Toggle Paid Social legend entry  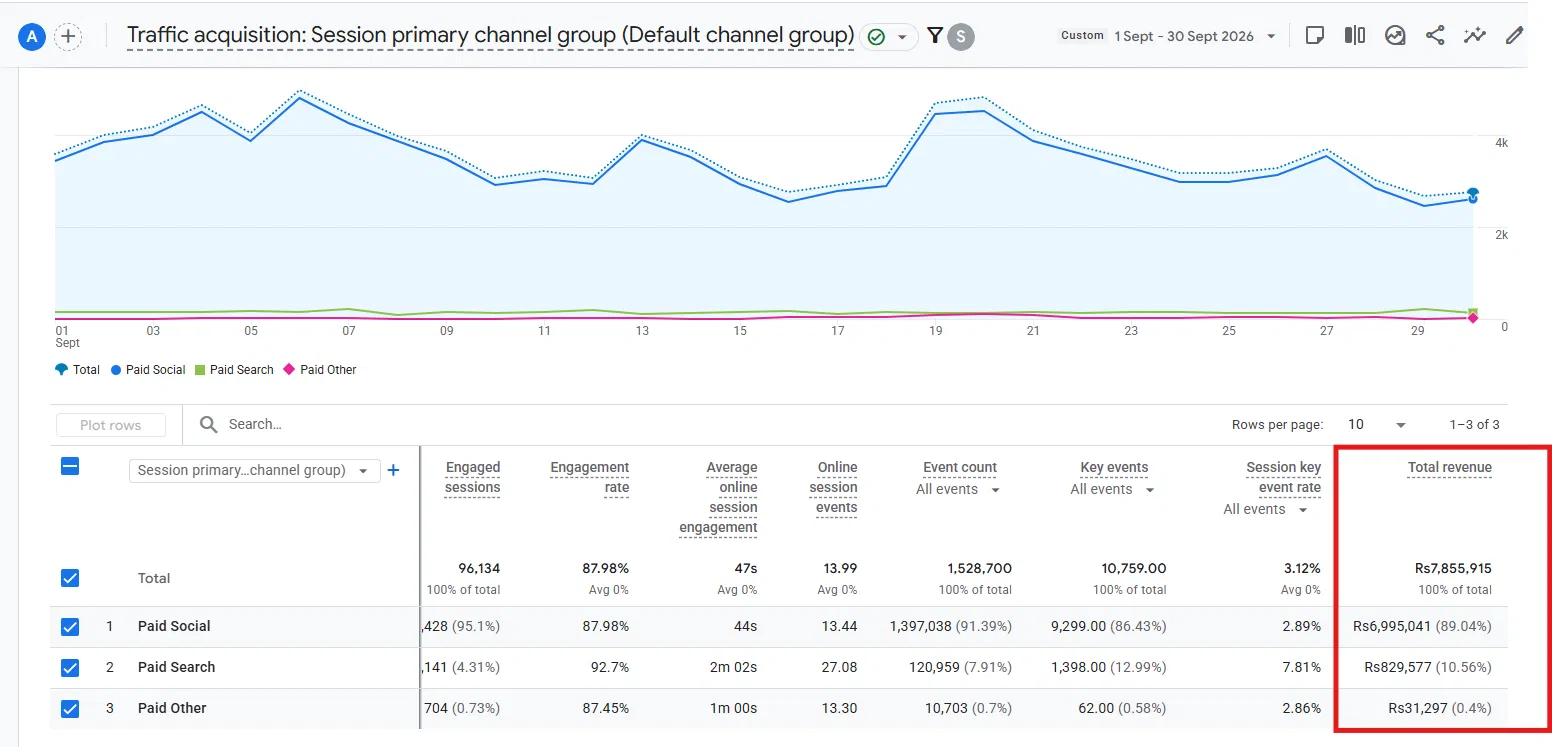point(148,370)
